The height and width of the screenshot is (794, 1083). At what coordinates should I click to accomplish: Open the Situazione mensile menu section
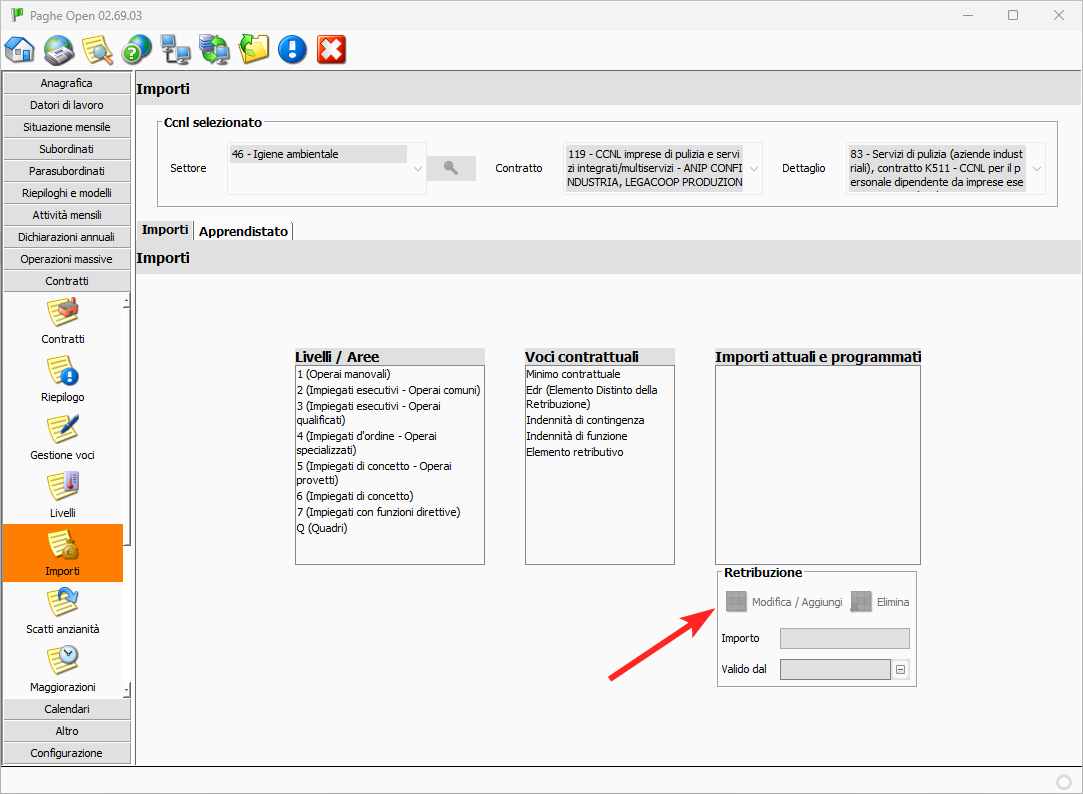tap(67, 127)
